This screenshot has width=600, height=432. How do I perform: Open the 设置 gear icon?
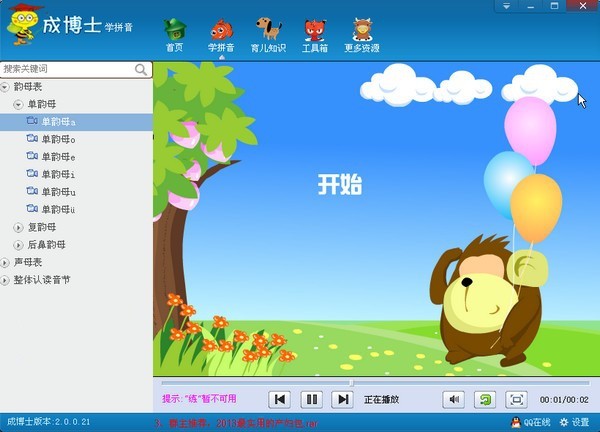pos(564,422)
